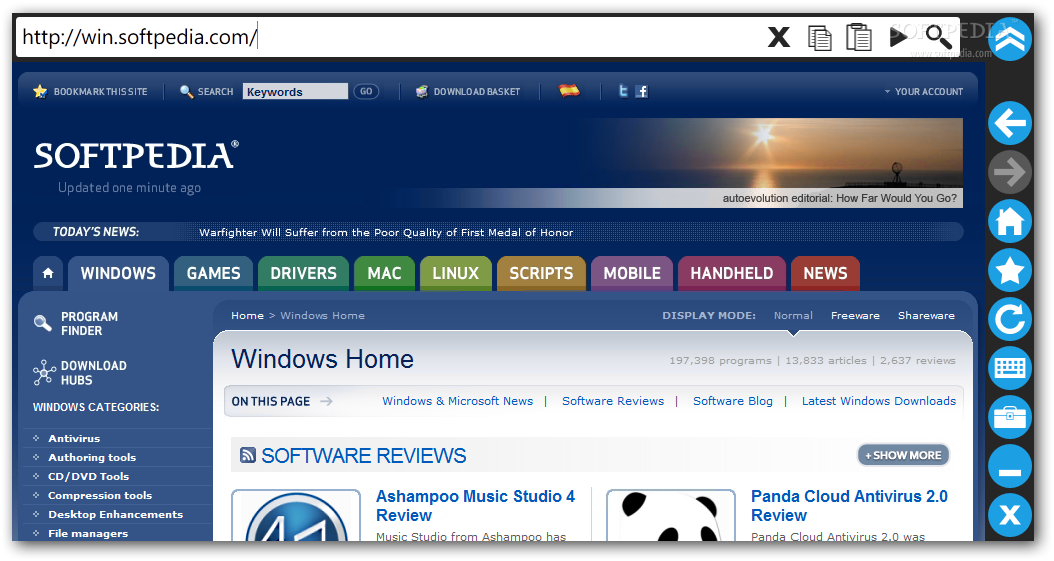Click the home icon tab
This screenshot has height=561, width=1054.
48,273
